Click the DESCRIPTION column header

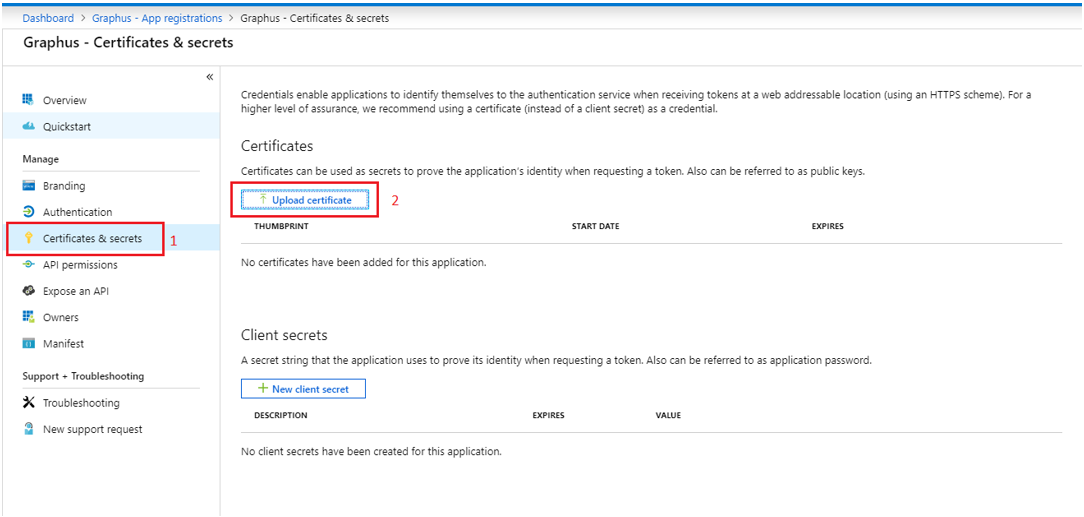pyautogui.click(x=281, y=415)
